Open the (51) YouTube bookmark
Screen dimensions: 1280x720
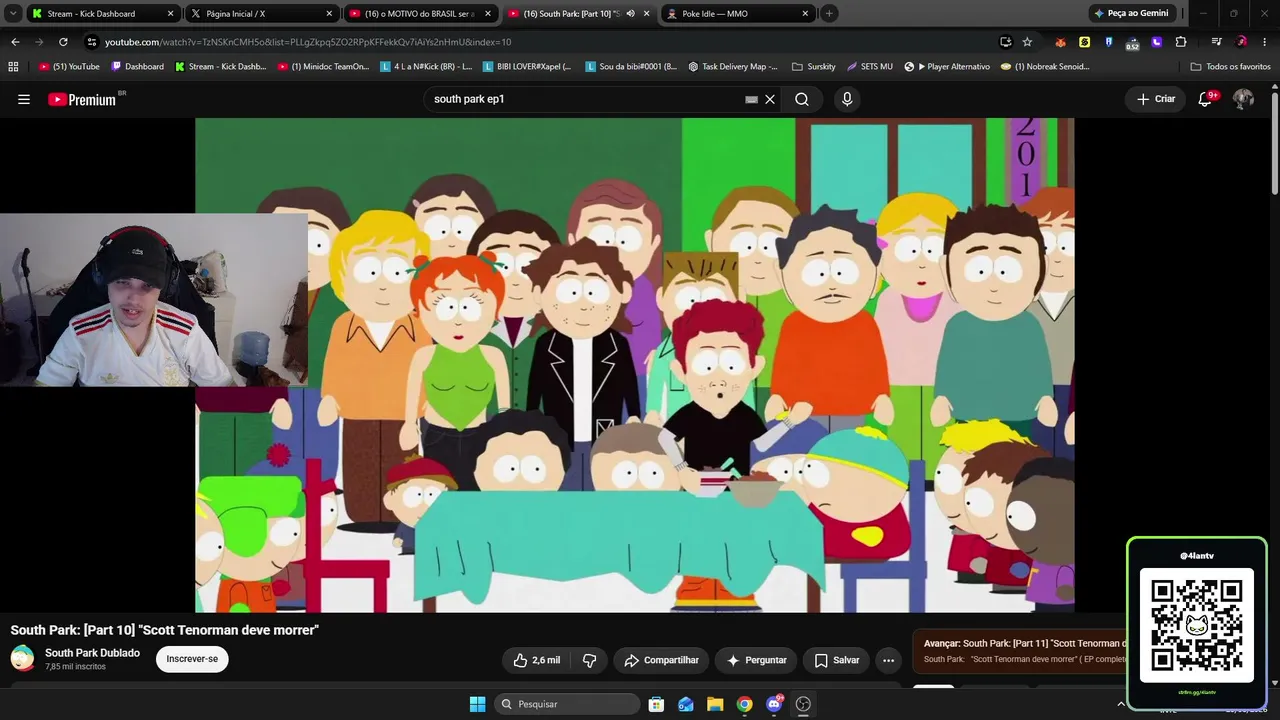pos(69,67)
